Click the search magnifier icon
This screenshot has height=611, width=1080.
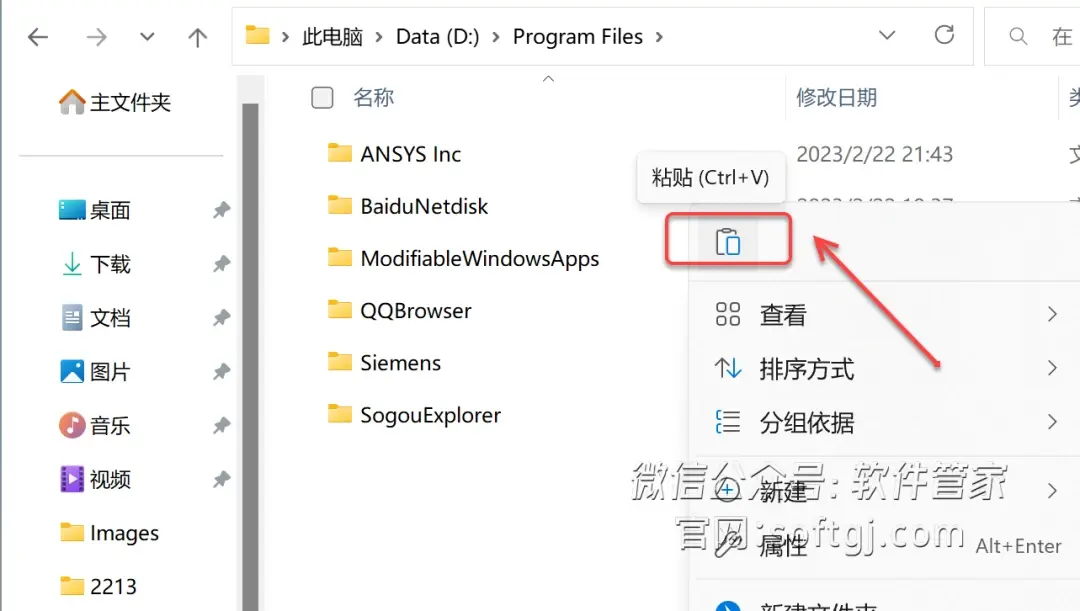[1018, 36]
